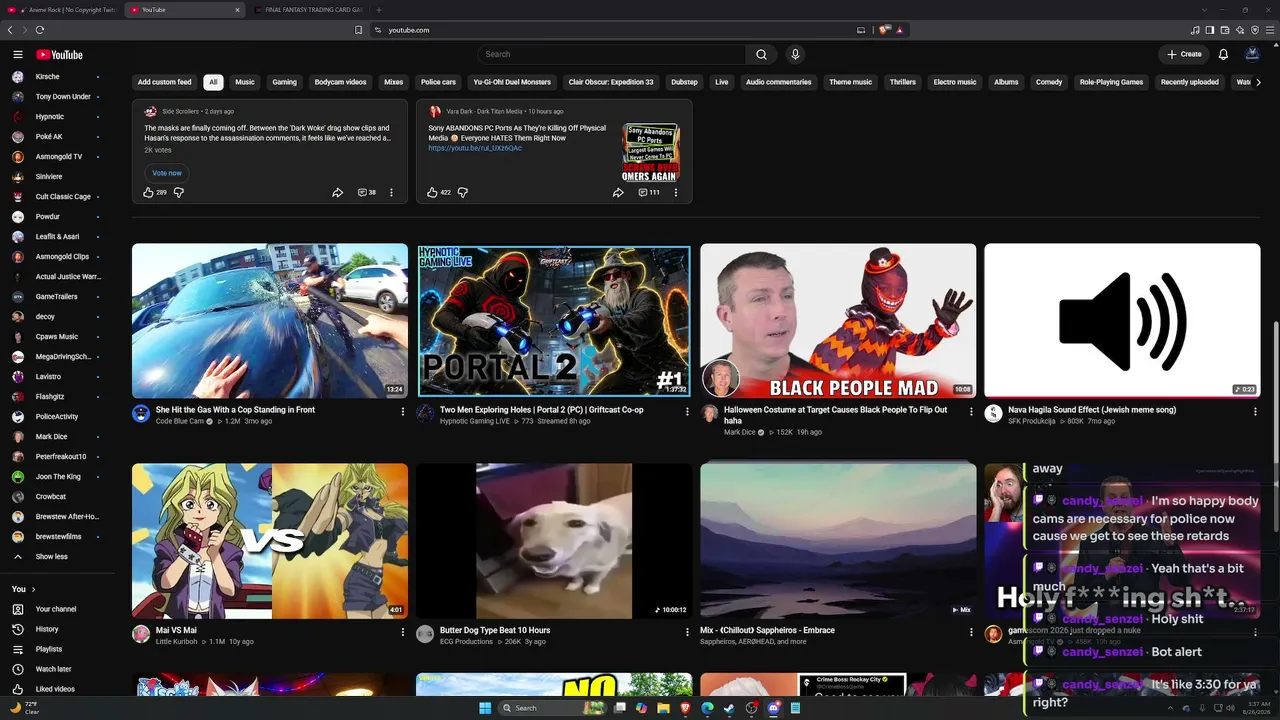Dislike the Side Scrollers post
1280x720 pixels.
[179, 192]
